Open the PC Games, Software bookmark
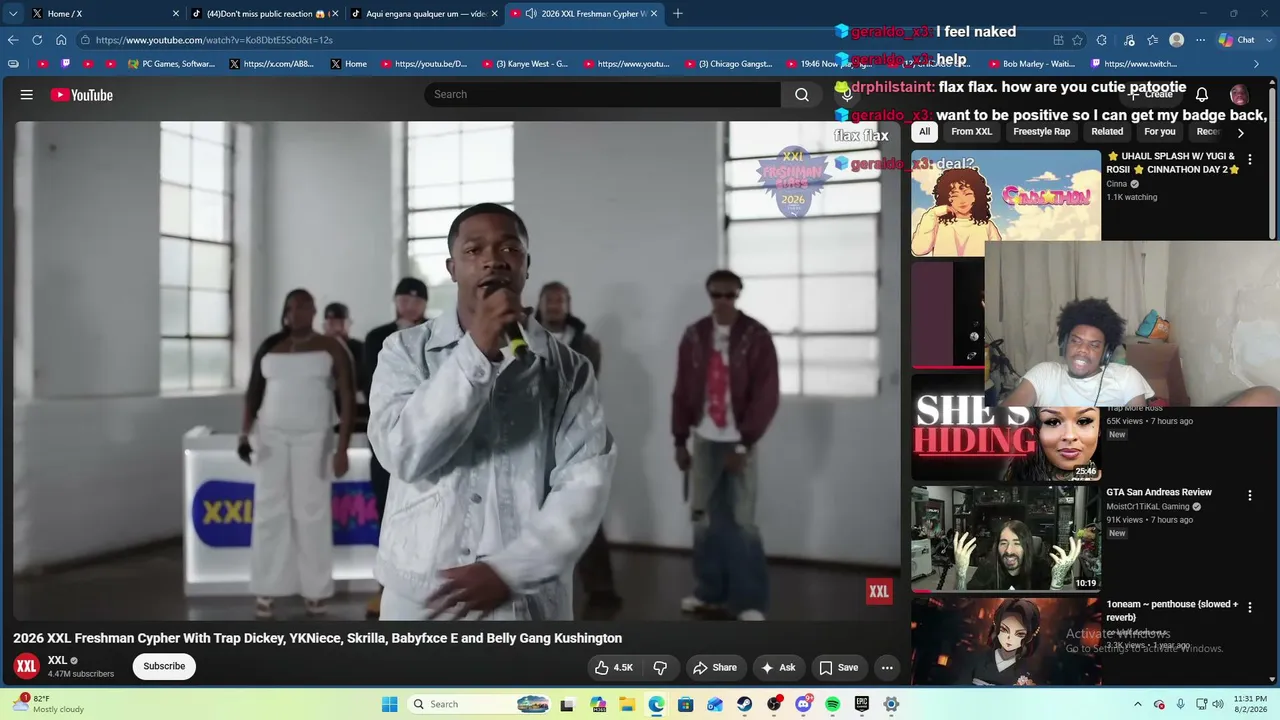The image size is (1280, 720). [171, 64]
